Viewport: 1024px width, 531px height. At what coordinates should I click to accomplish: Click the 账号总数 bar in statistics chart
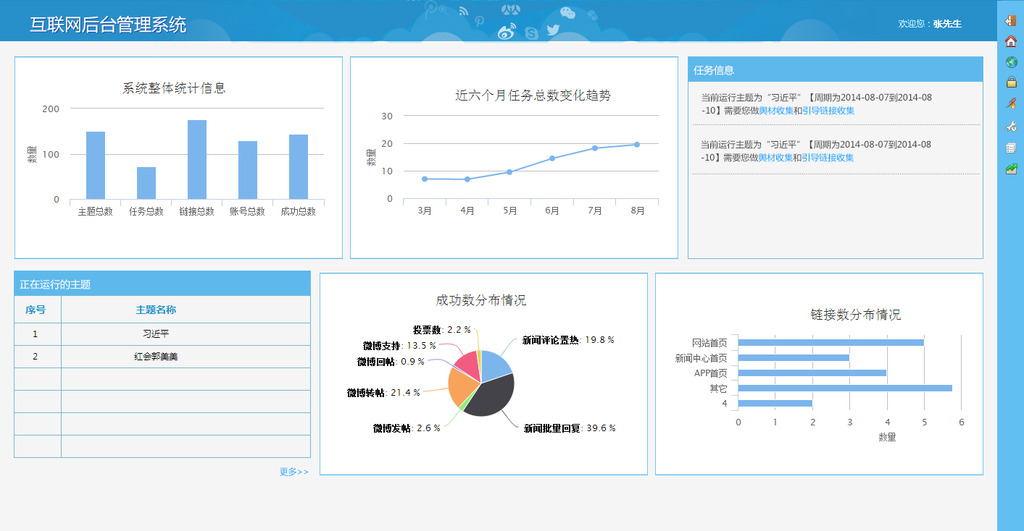pyautogui.click(x=248, y=170)
